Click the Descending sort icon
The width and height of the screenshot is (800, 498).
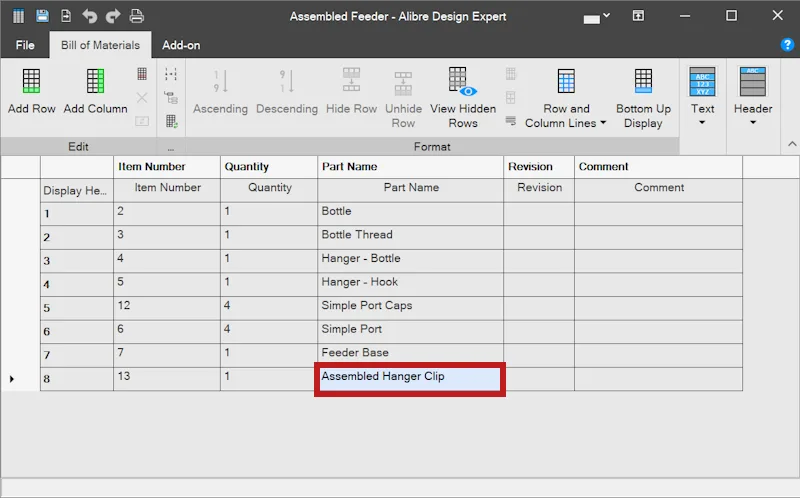[x=287, y=81]
